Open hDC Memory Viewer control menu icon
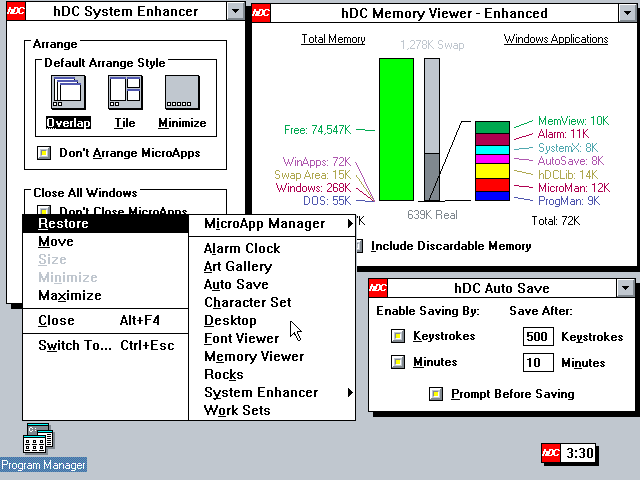The image size is (640, 480). click(261, 13)
